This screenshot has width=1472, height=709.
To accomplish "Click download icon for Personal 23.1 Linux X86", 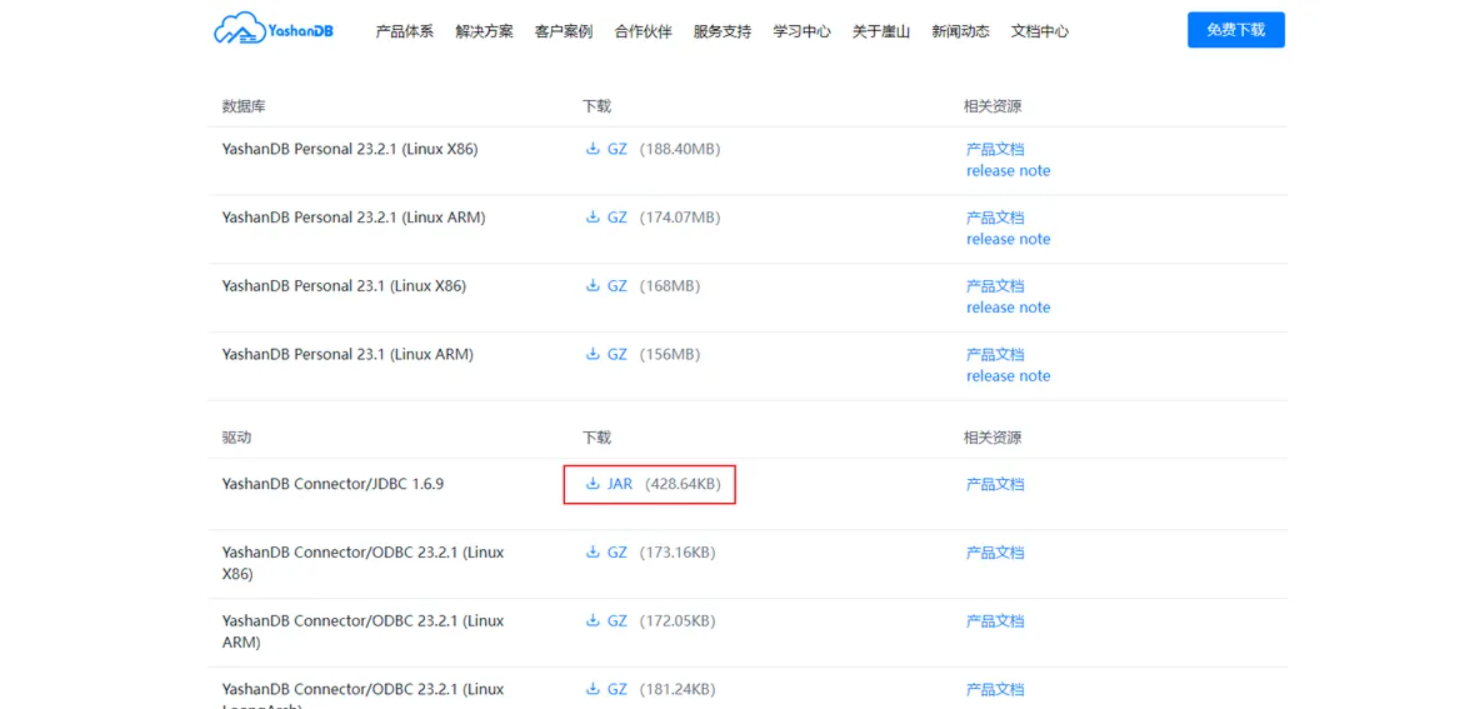I will pyautogui.click(x=592, y=286).
